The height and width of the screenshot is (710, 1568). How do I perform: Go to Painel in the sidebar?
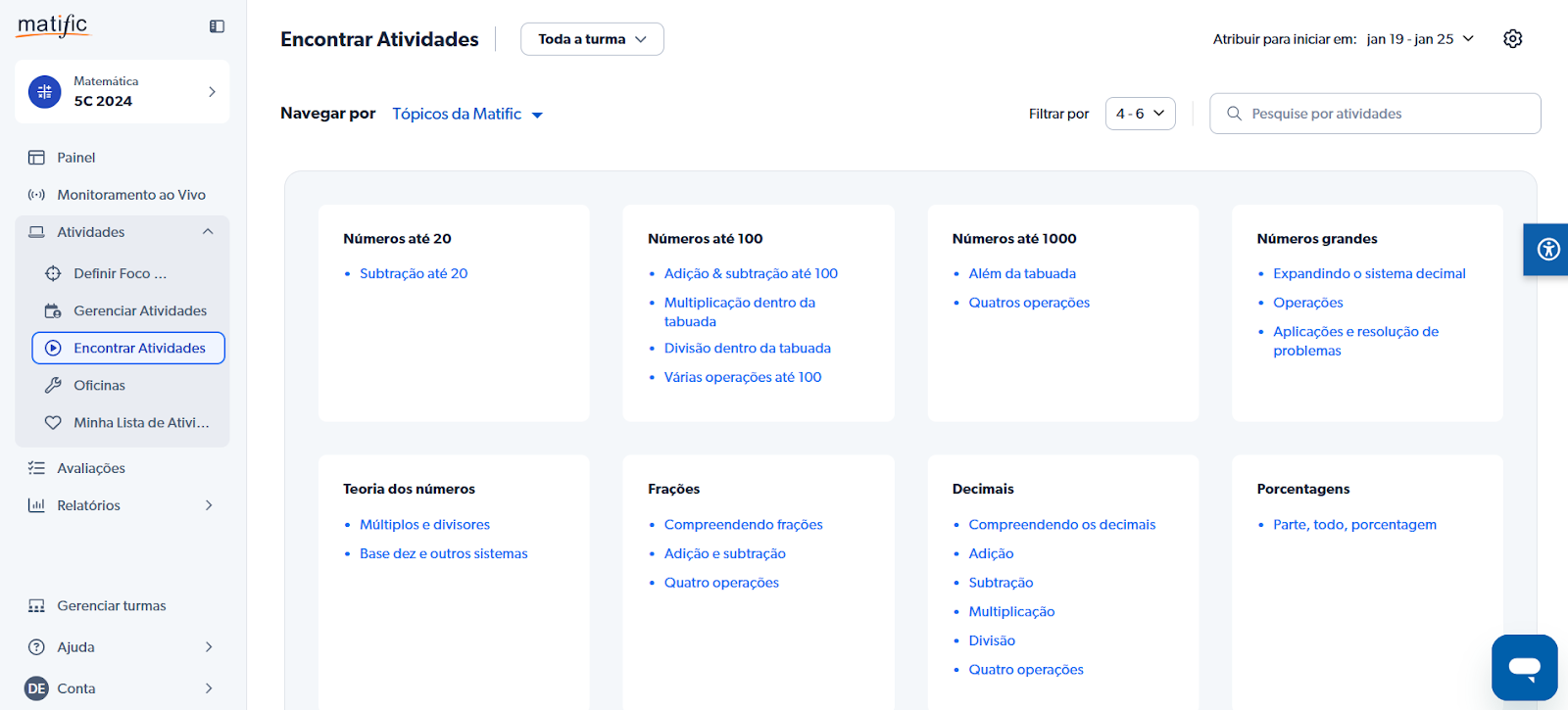[x=75, y=158]
